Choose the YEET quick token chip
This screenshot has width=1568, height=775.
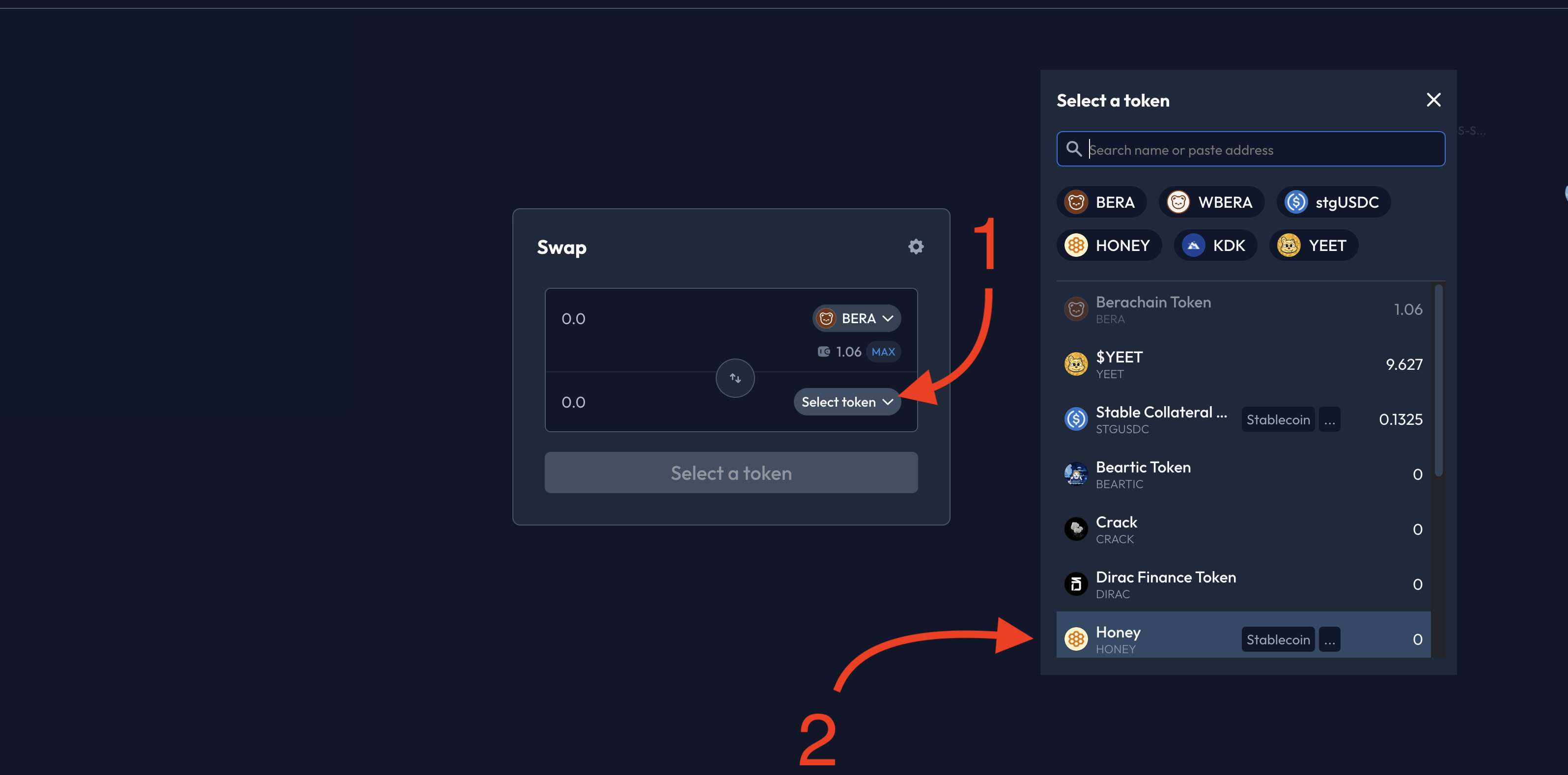[1314, 246]
